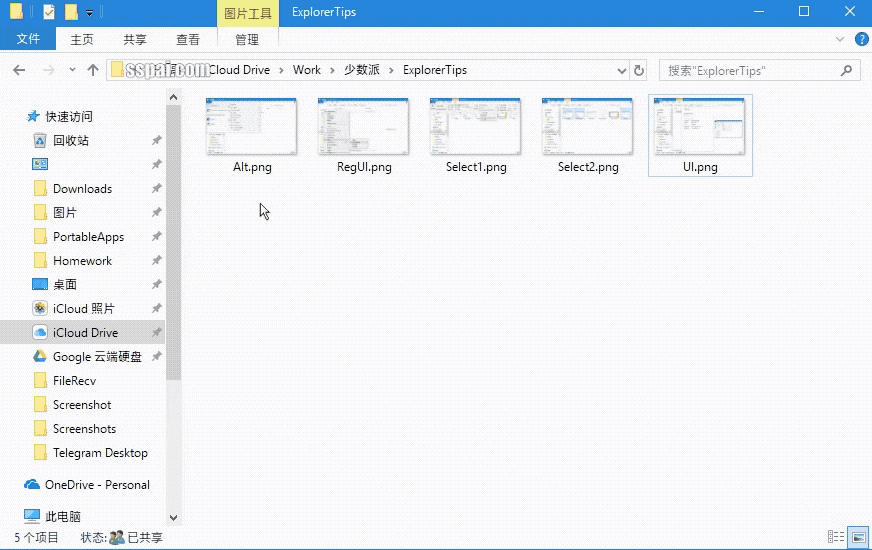Open the help question mark icon
872x550 pixels.
tap(861, 39)
